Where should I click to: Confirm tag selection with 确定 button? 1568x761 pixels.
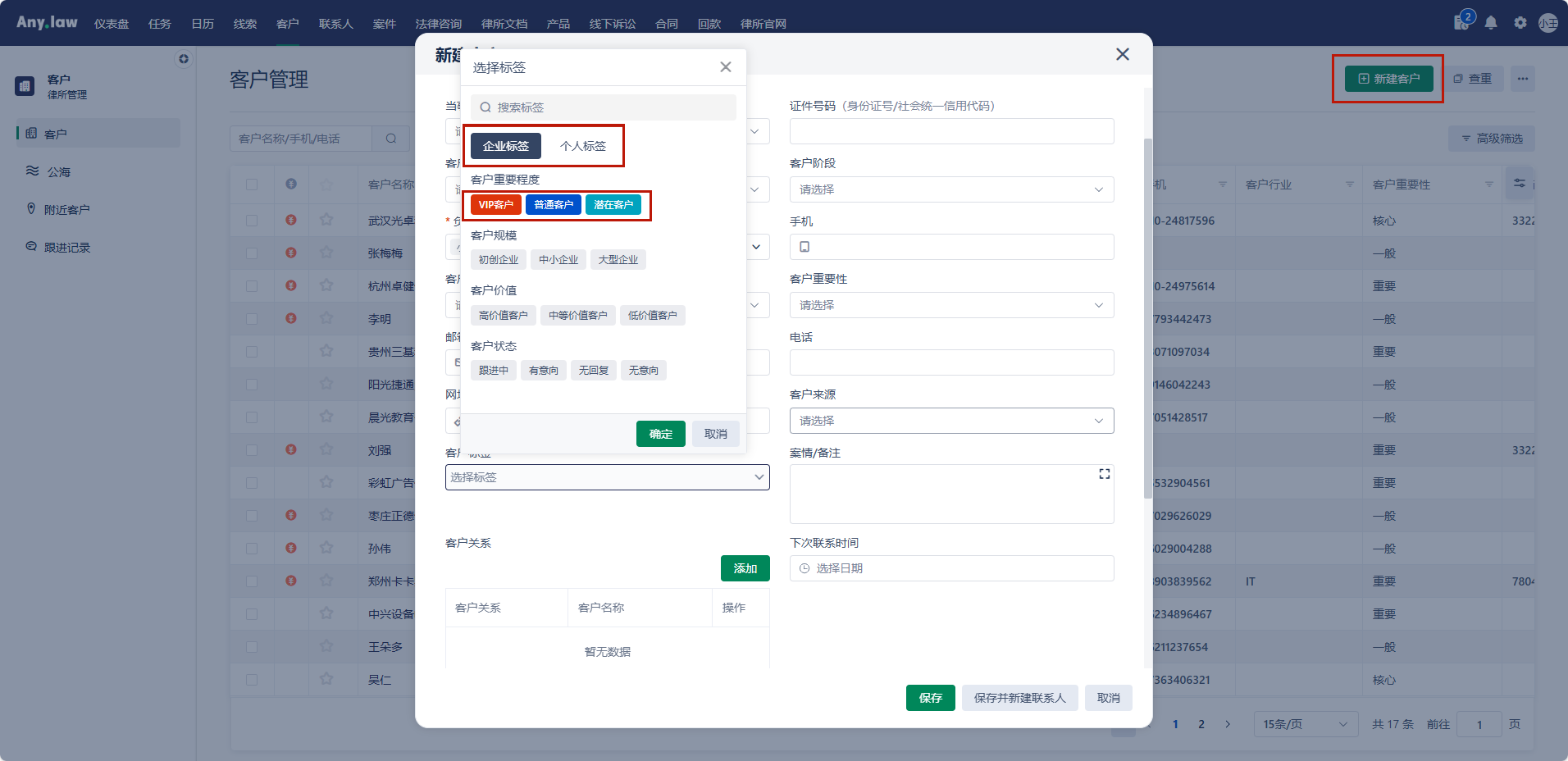click(x=661, y=434)
